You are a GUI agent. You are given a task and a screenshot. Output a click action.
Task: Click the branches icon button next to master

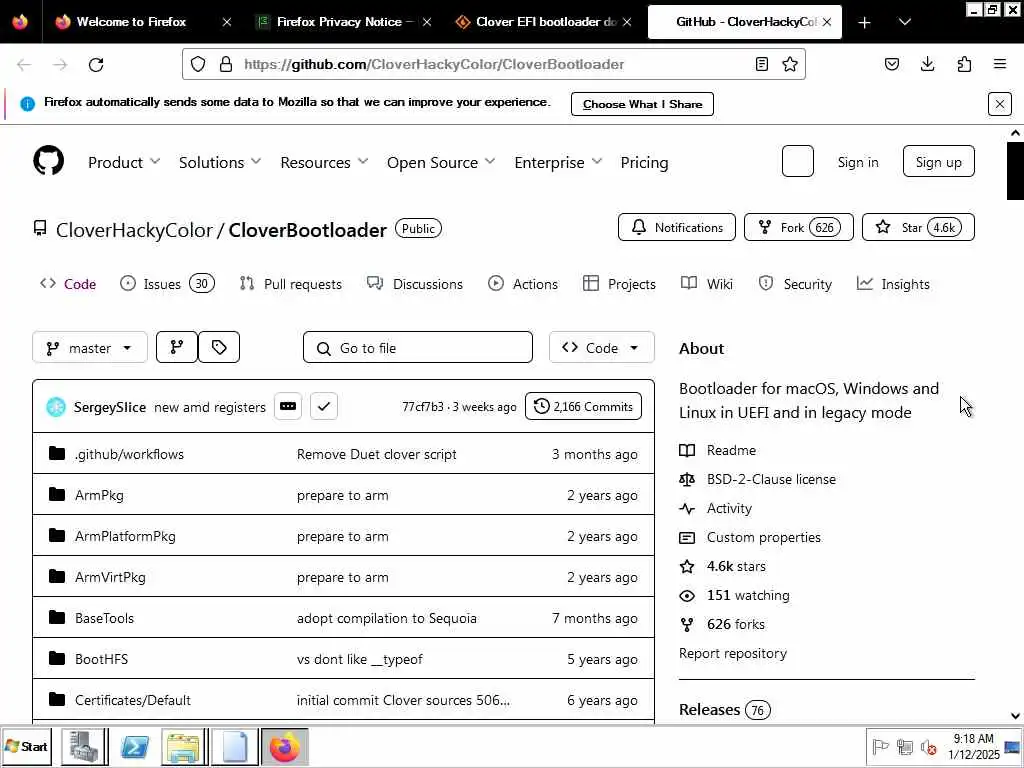pyautogui.click(x=177, y=347)
